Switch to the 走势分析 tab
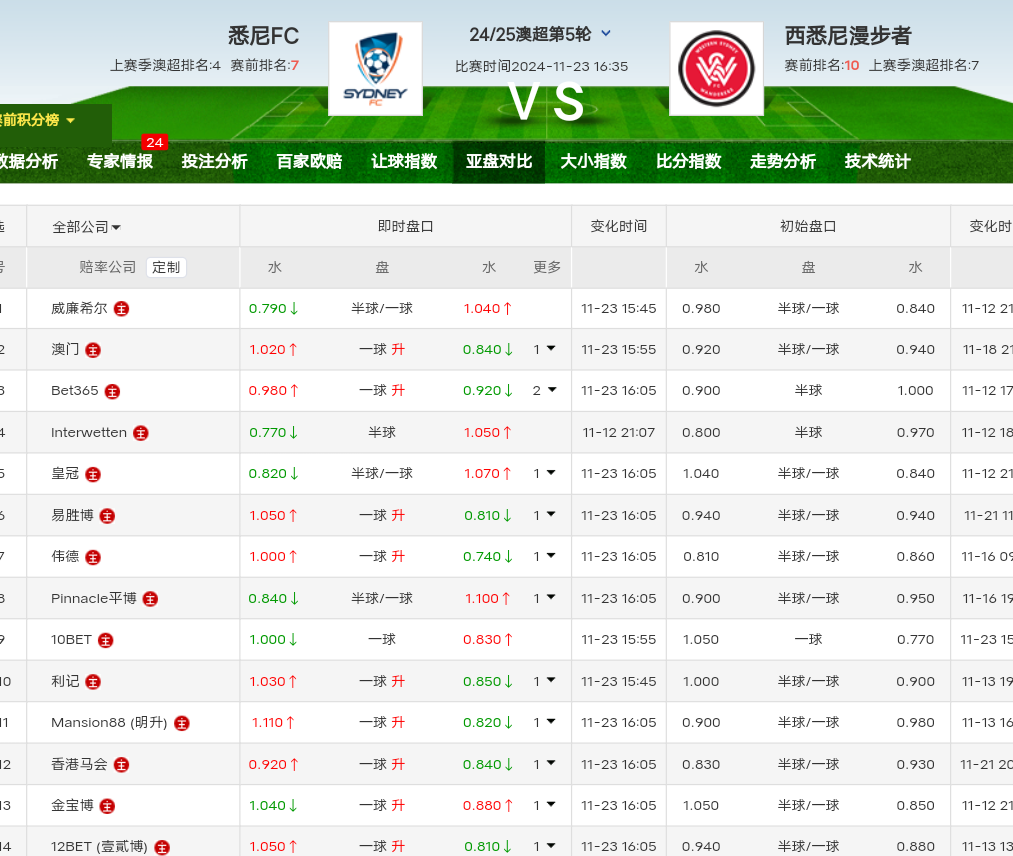 click(783, 162)
